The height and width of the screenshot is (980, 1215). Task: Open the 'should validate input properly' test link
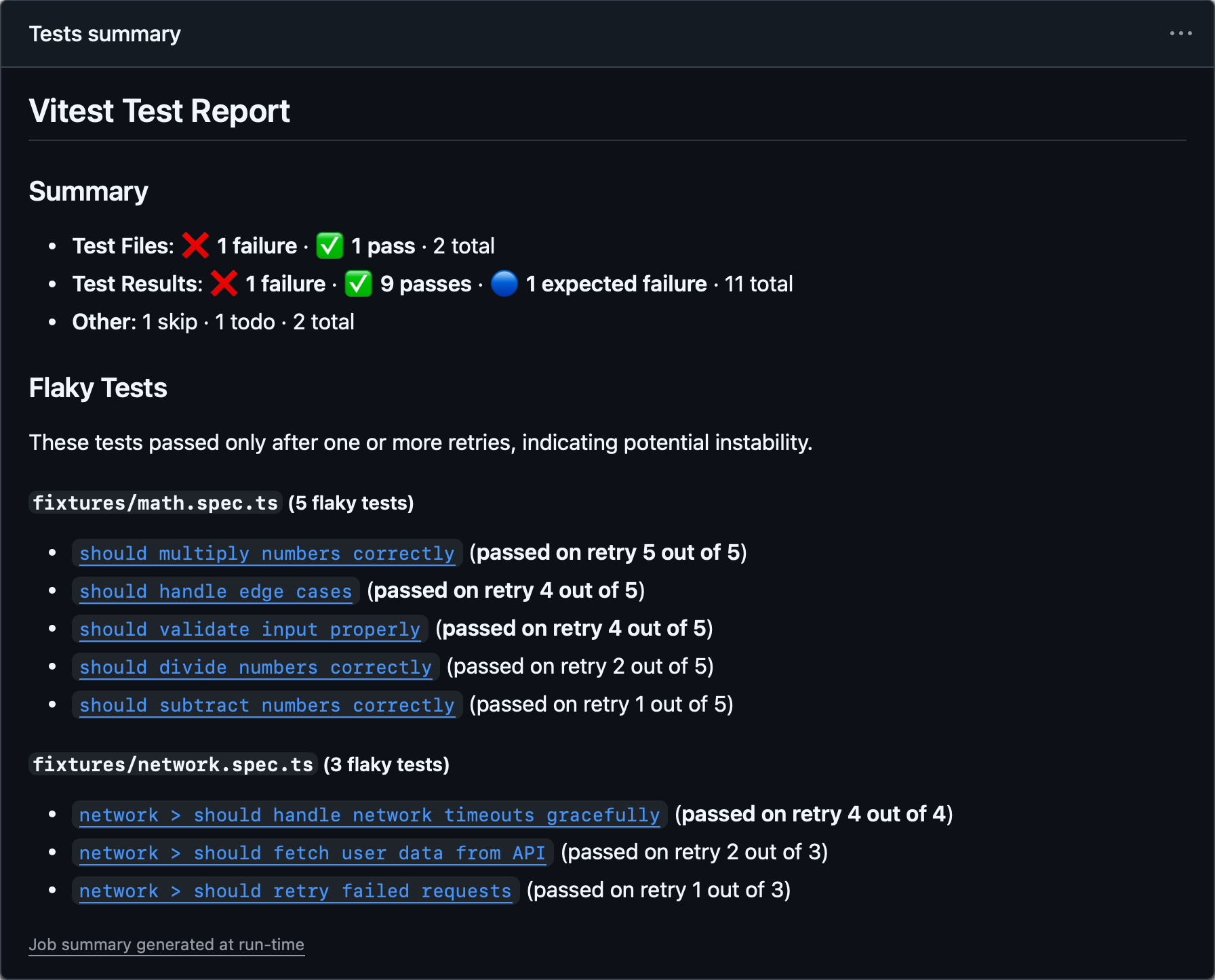coord(249,629)
